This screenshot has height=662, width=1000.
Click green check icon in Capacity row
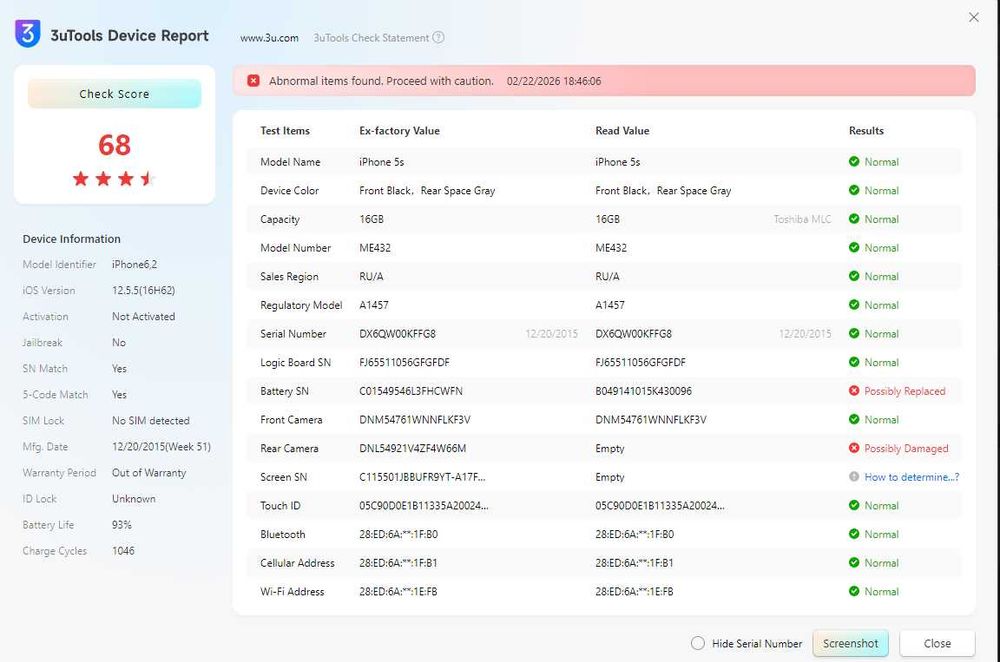pos(854,219)
